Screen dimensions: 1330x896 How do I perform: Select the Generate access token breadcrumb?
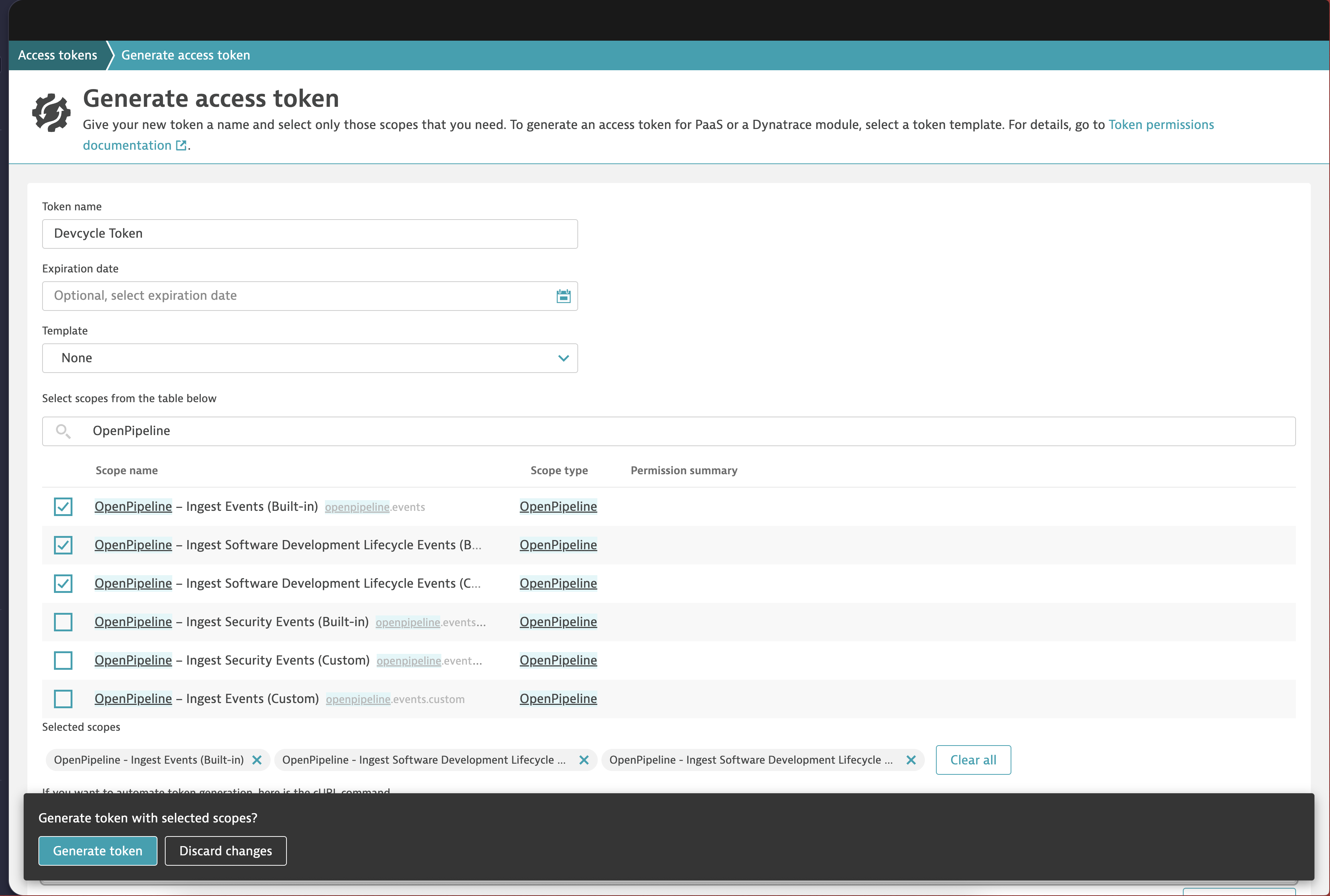[185, 55]
